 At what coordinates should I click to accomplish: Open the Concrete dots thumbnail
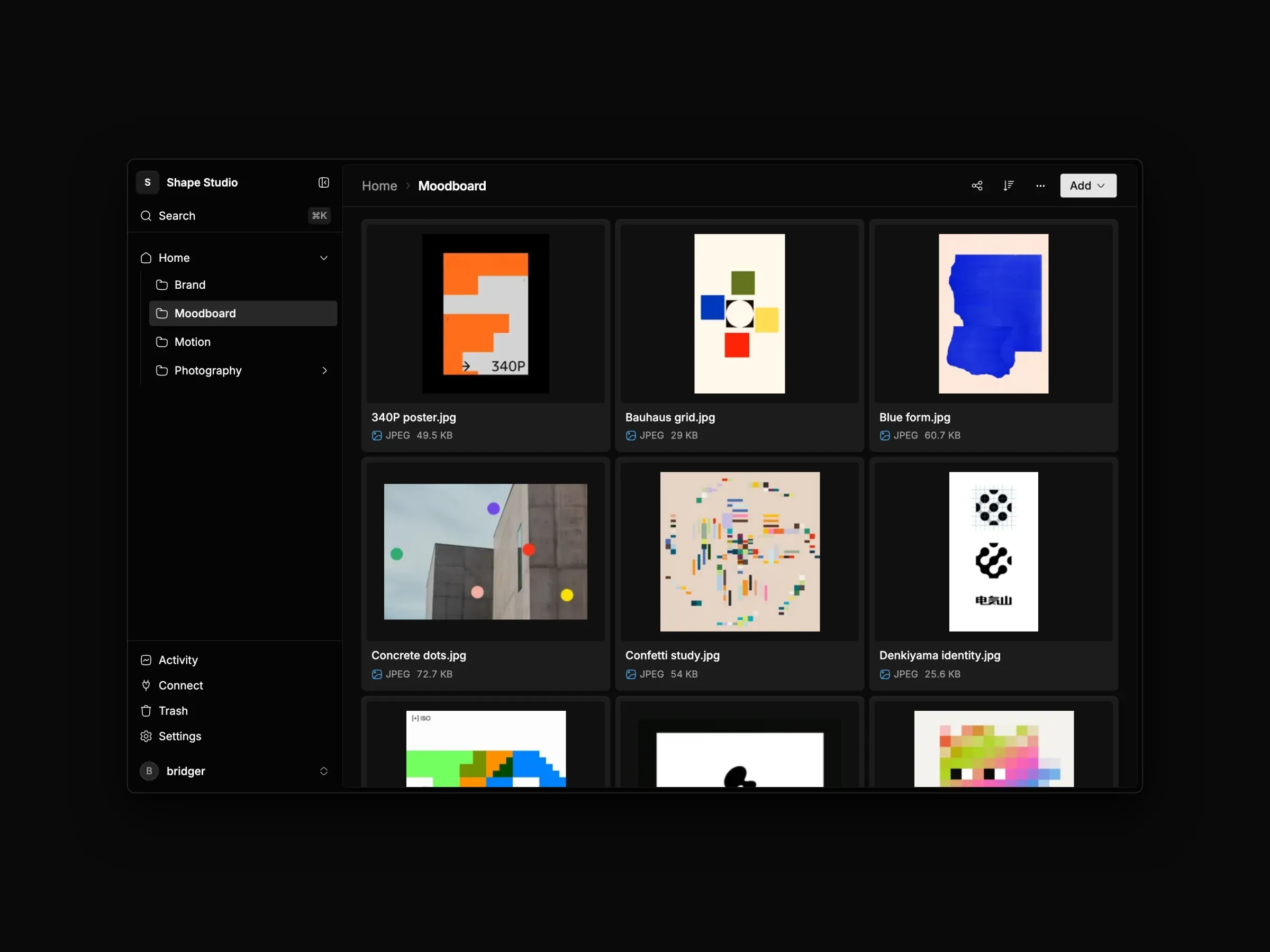pyautogui.click(x=485, y=552)
